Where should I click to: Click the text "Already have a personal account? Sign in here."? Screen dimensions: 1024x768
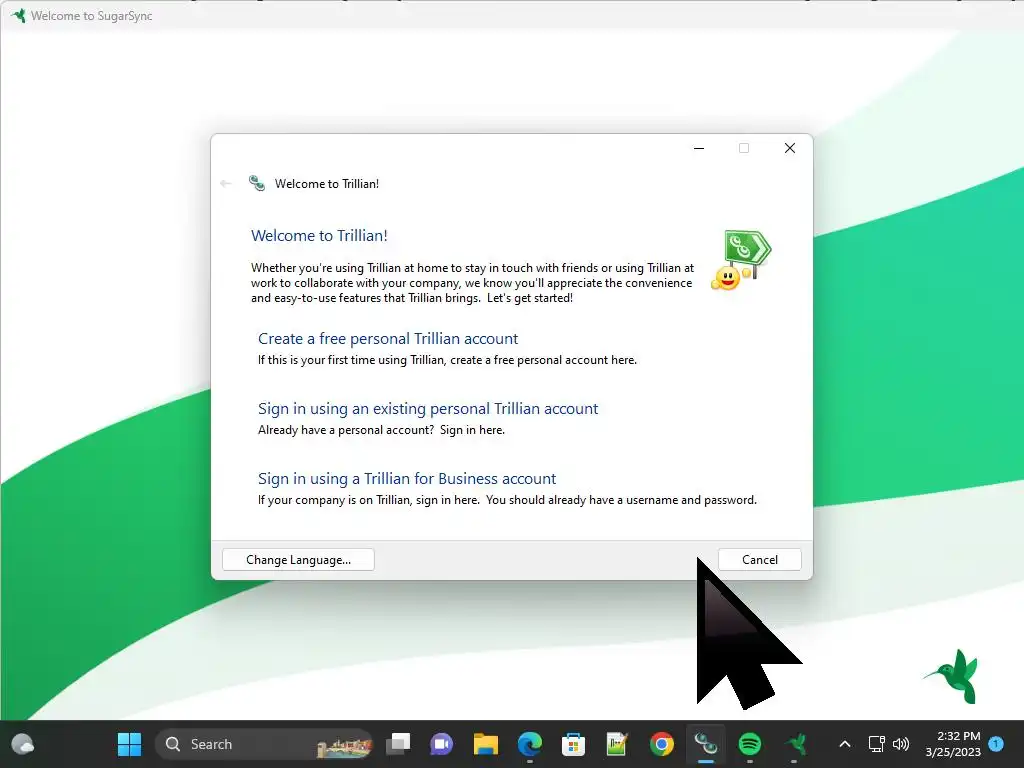click(381, 430)
